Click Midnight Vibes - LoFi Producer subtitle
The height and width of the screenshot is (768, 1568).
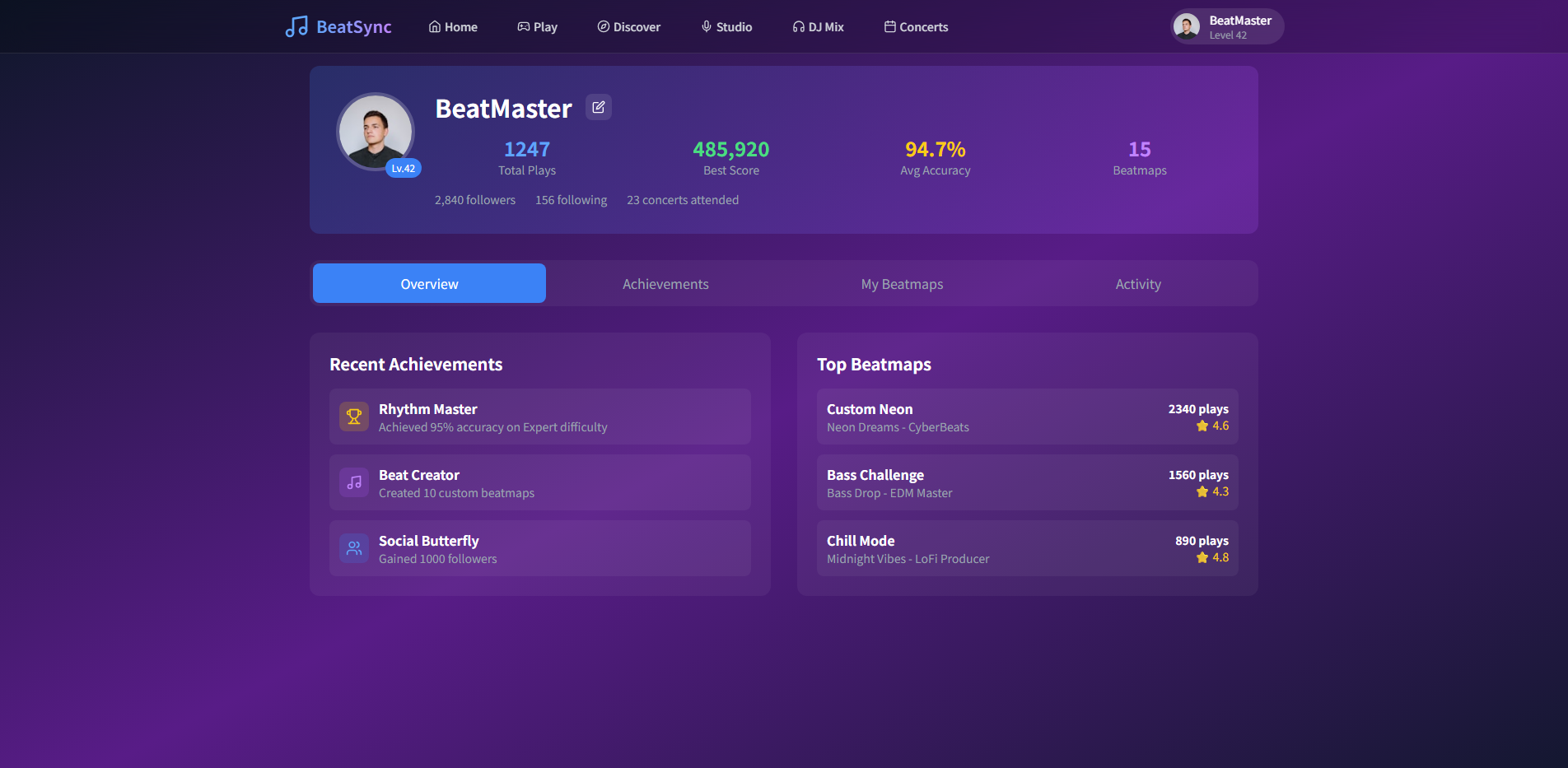point(908,559)
